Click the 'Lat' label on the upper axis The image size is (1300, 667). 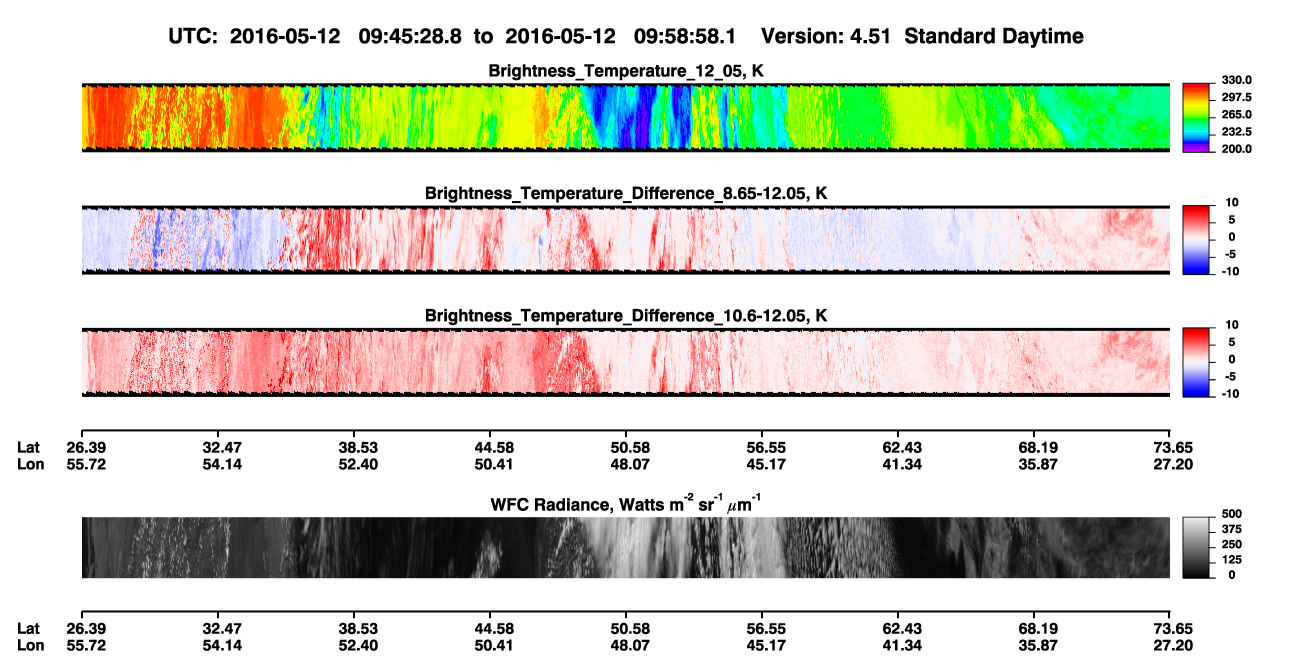pyautogui.click(x=28, y=448)
